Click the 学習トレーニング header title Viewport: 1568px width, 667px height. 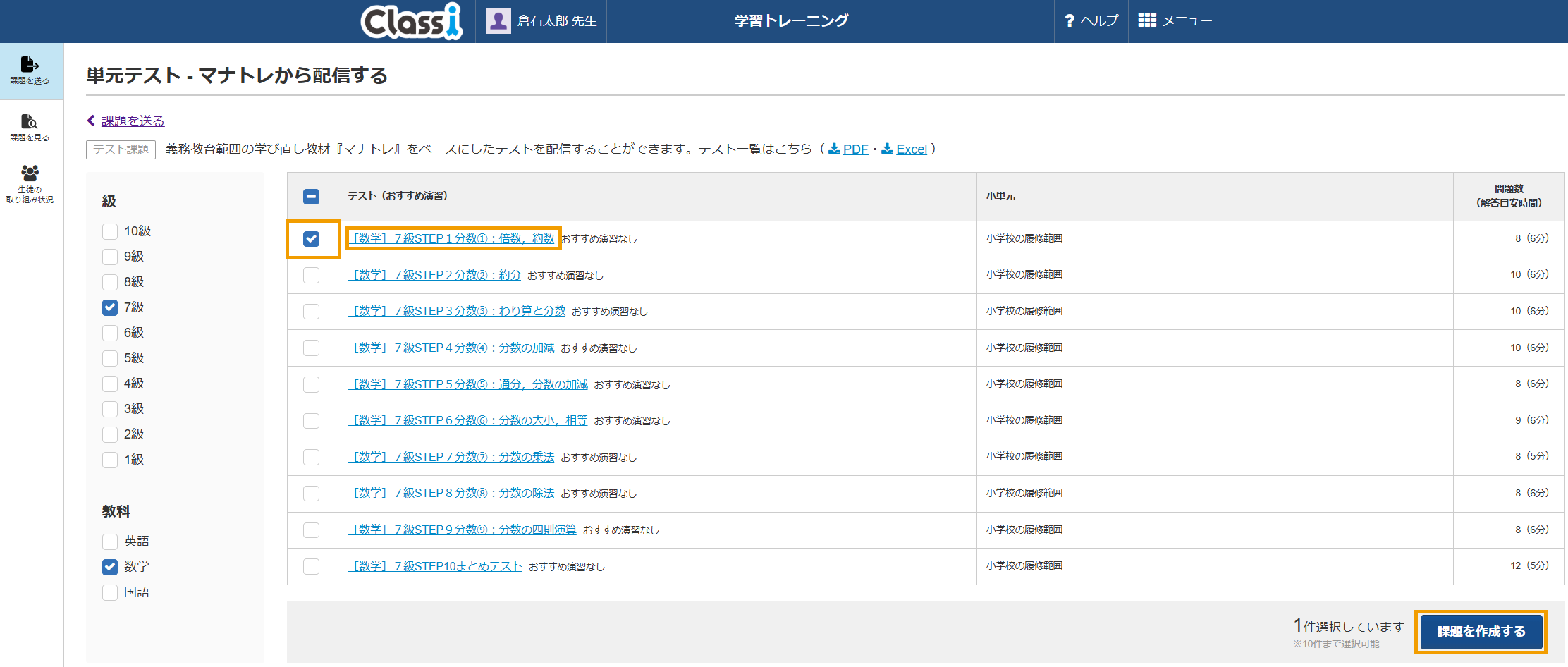792,20
